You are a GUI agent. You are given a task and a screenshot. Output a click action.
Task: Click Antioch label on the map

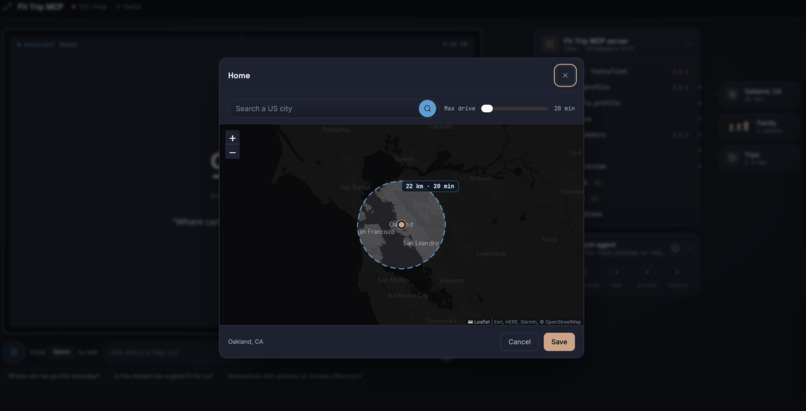481,178
